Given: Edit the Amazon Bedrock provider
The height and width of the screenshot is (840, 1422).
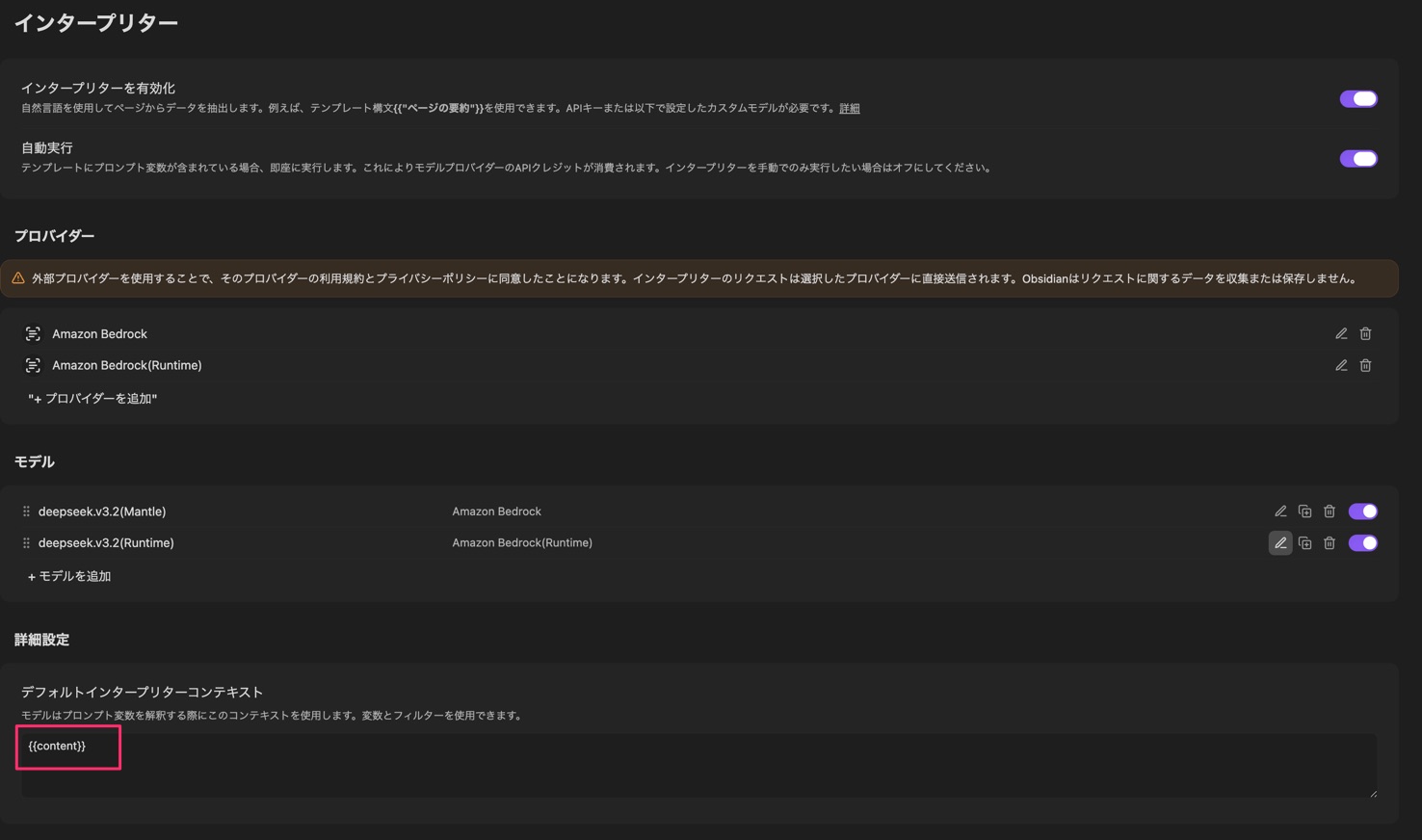Looking at the screenshot, I should coord(1341,333).
